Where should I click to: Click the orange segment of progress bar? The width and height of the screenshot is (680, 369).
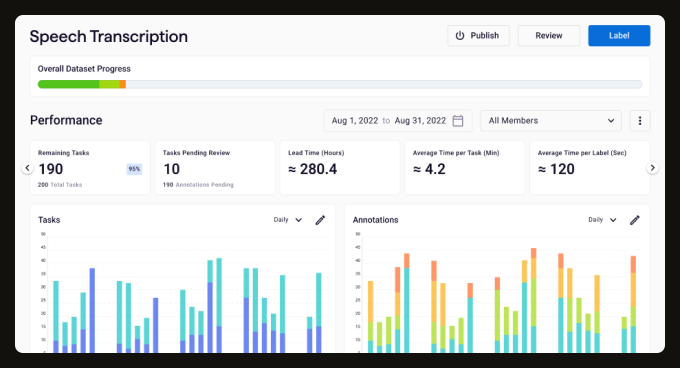pos(123,84)
